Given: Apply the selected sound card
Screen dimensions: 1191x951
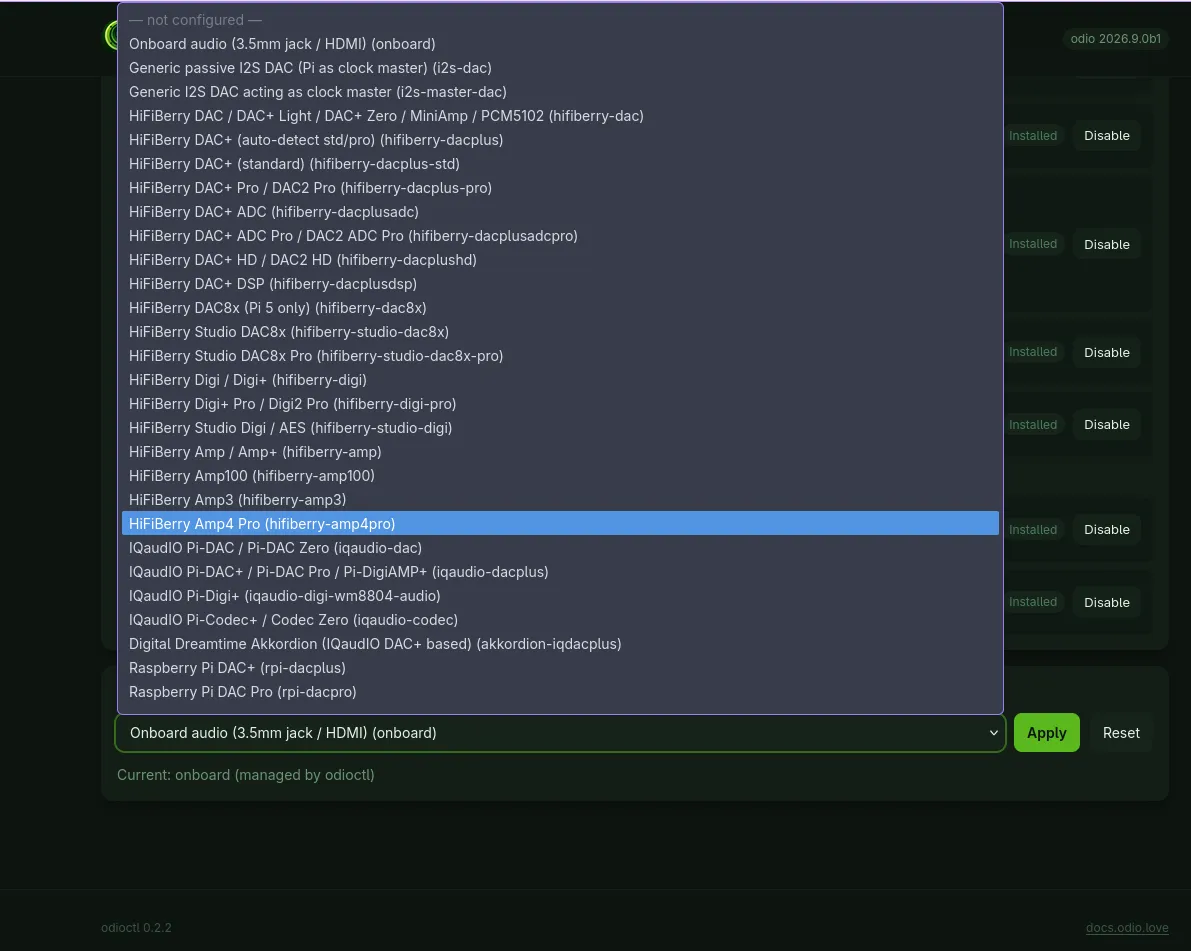Looking at the screenshot, I should coord(1047,733).
